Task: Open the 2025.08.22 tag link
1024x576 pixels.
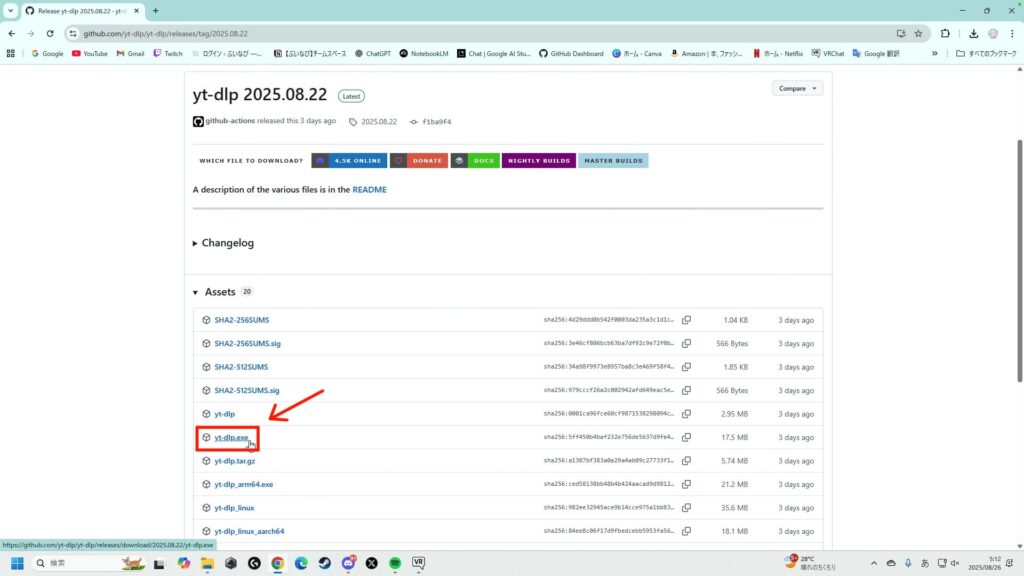Action: (x=379, y=122)
